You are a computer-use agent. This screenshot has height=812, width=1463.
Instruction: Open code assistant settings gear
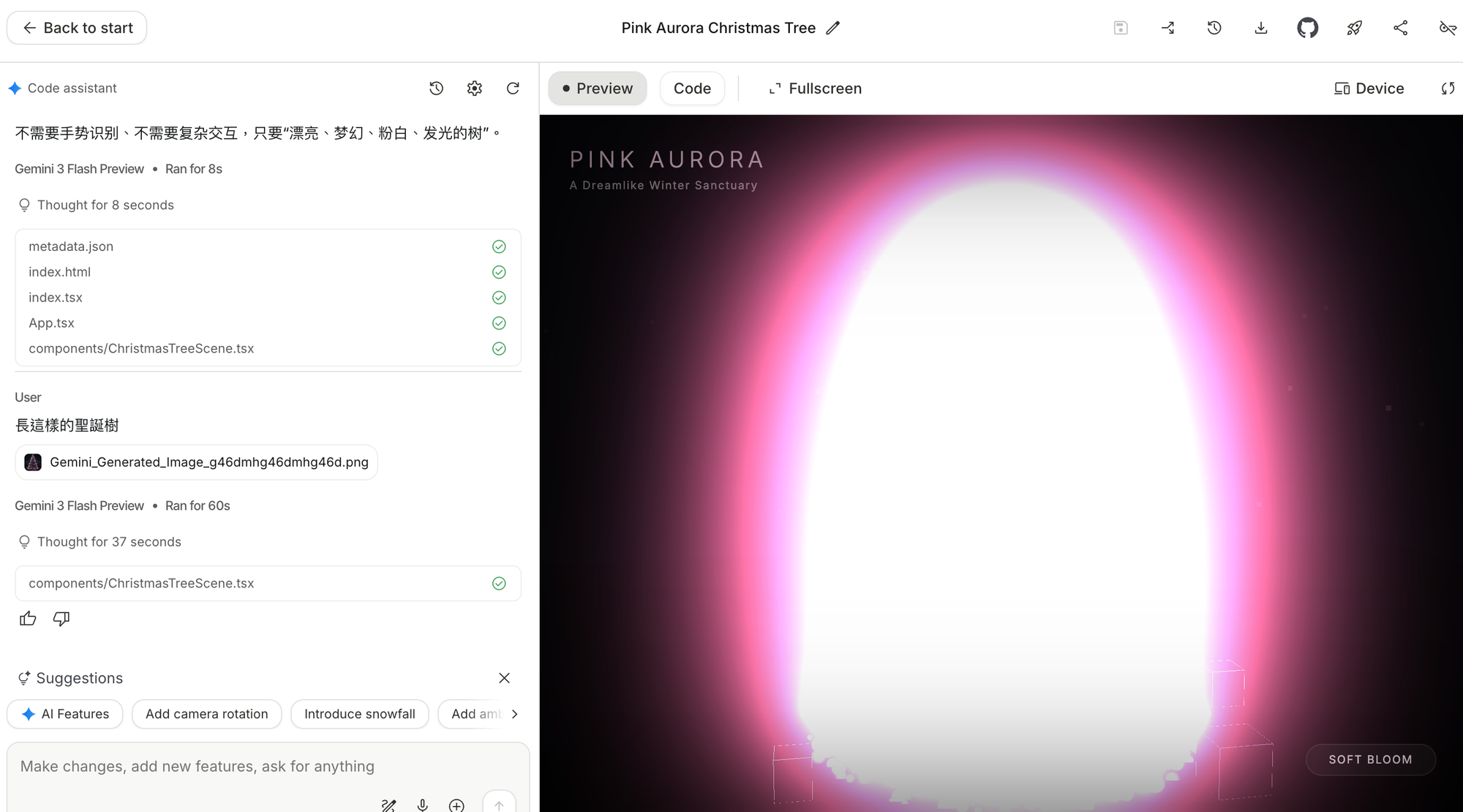[x=474, y=89]
